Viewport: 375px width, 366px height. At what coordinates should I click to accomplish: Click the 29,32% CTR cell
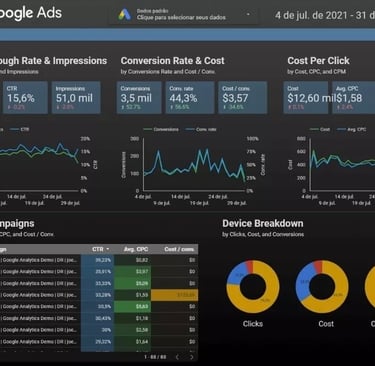pos(97,342)
